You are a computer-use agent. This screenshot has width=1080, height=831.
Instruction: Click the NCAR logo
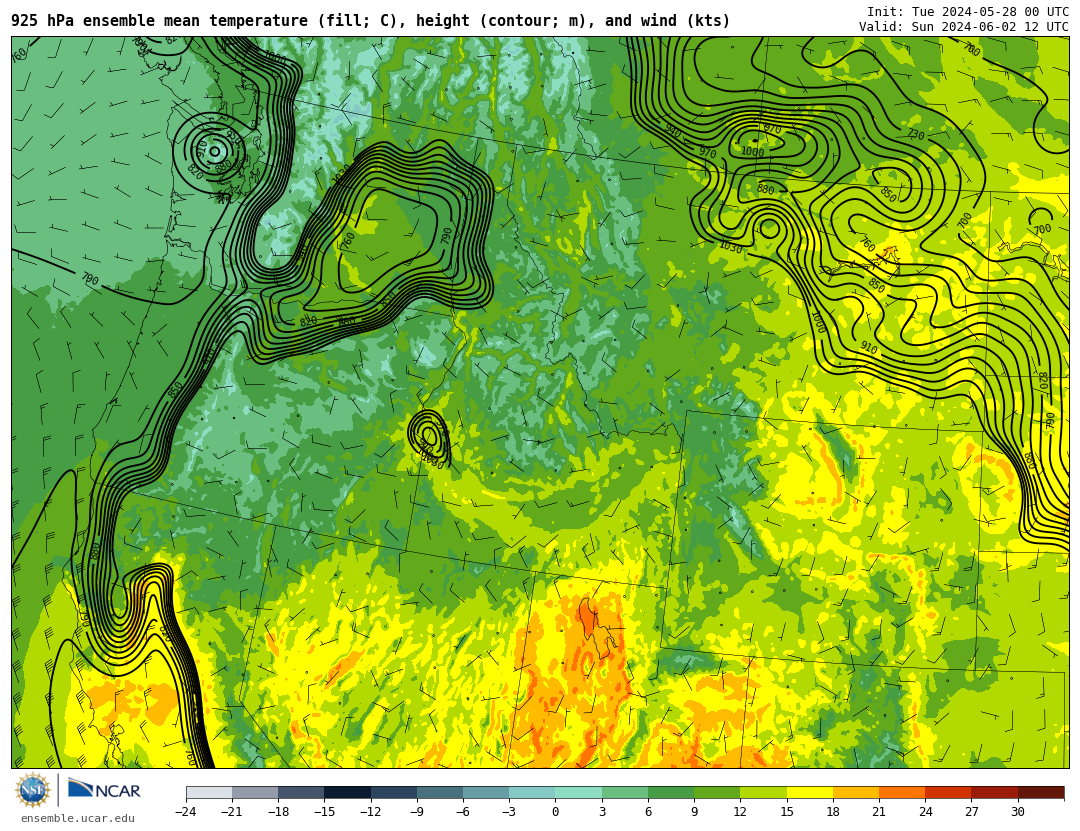[x=104, y=790]
